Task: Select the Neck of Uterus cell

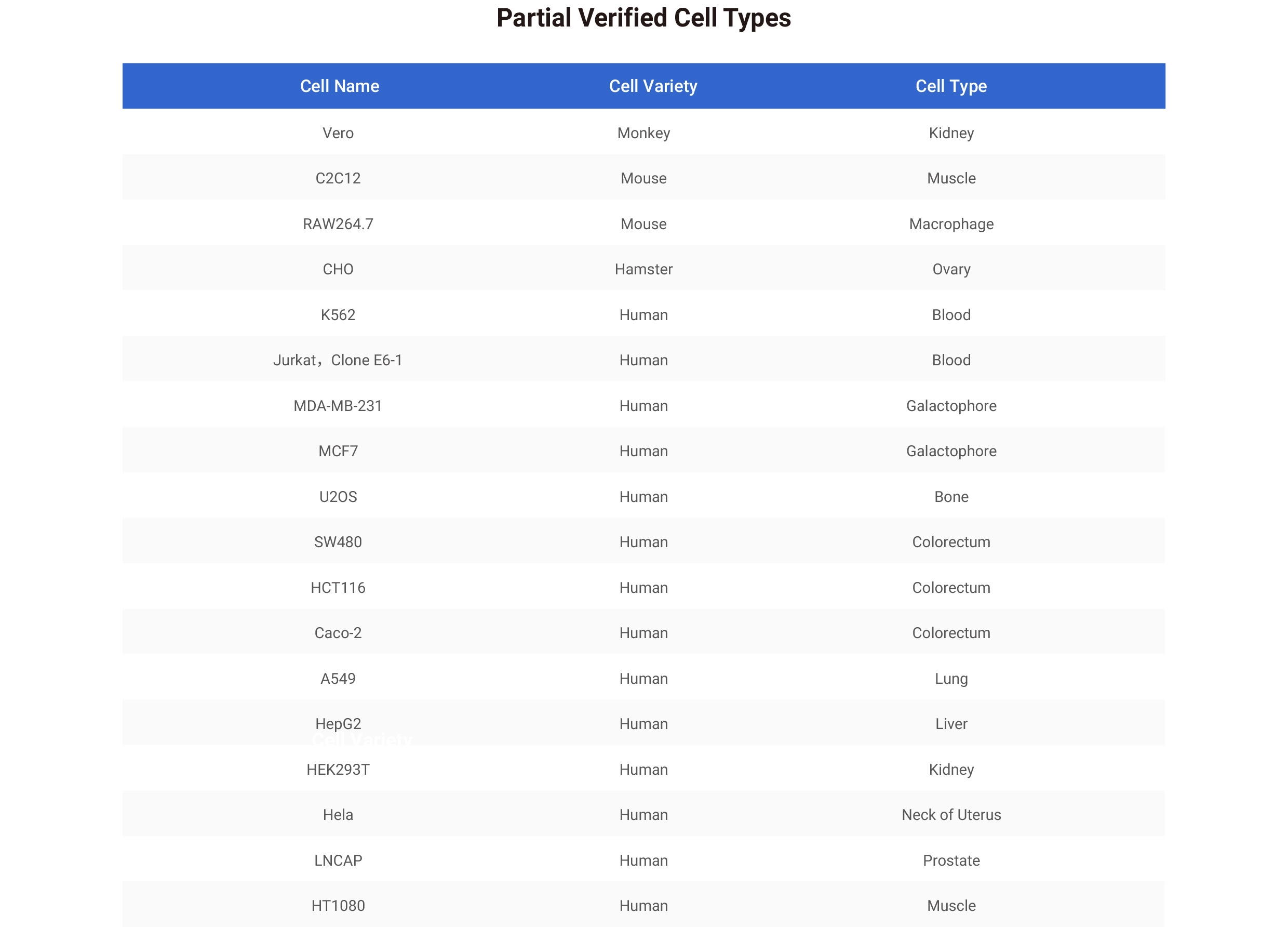Action: [x=951, y=815]
